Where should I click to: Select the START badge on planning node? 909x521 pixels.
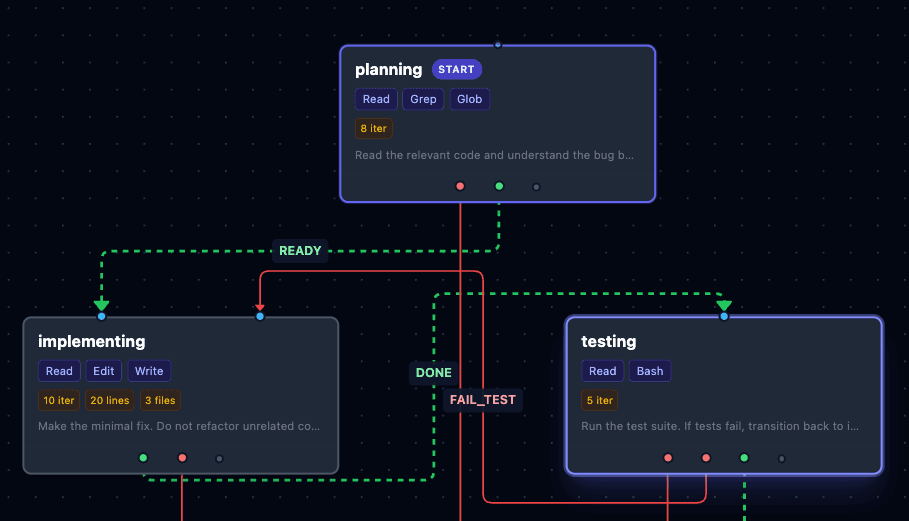(456, 70)
